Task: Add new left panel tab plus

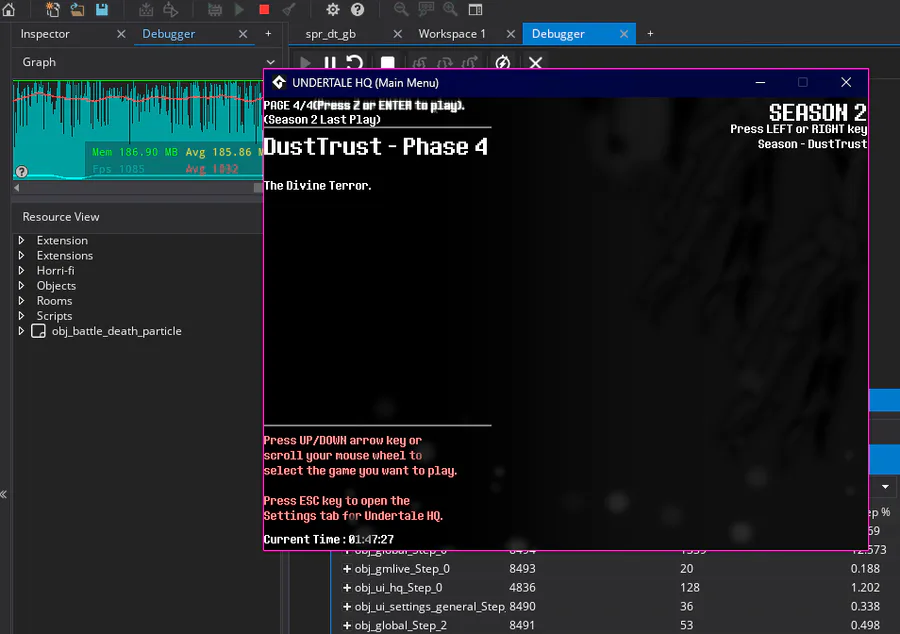Action: (x=268, y=34)
